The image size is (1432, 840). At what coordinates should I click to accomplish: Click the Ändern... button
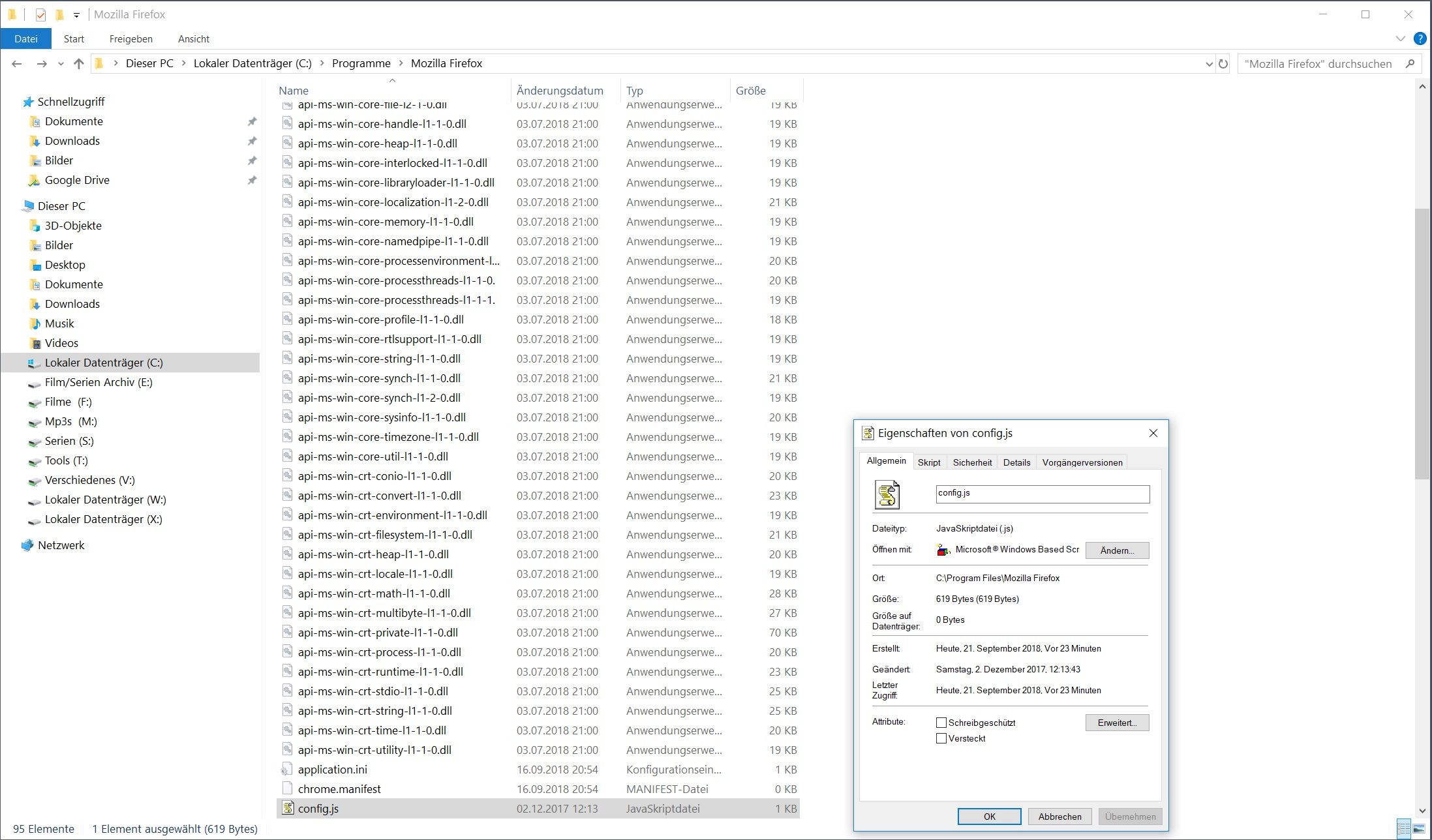click(1117, 550)
